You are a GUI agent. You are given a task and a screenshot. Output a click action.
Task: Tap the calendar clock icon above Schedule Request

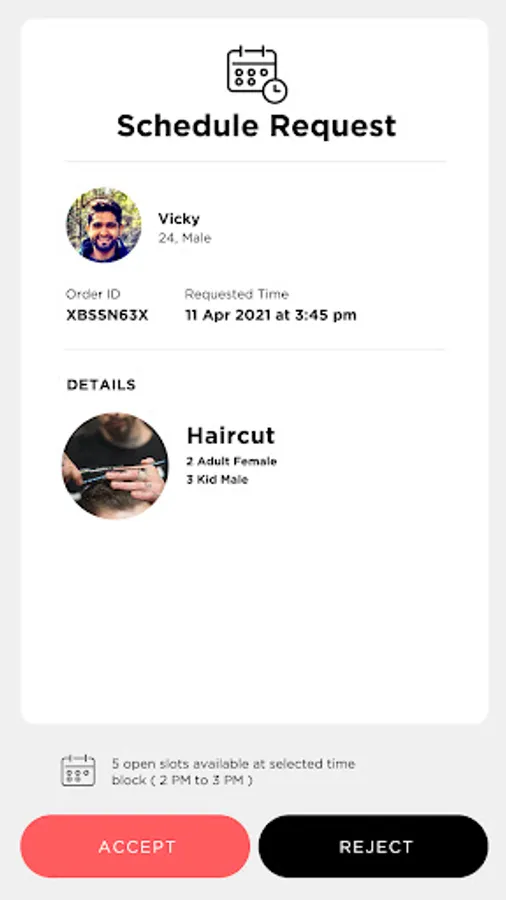pyautogui.click(x=257, y=74)
